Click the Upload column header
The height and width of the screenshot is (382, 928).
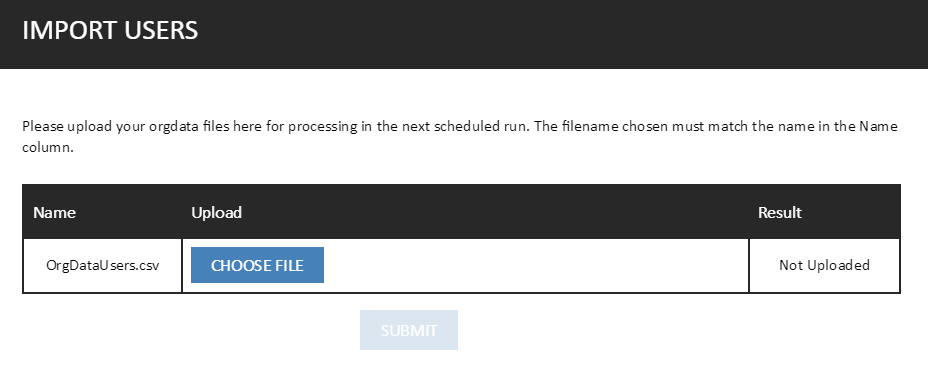[x=217, y=213]
